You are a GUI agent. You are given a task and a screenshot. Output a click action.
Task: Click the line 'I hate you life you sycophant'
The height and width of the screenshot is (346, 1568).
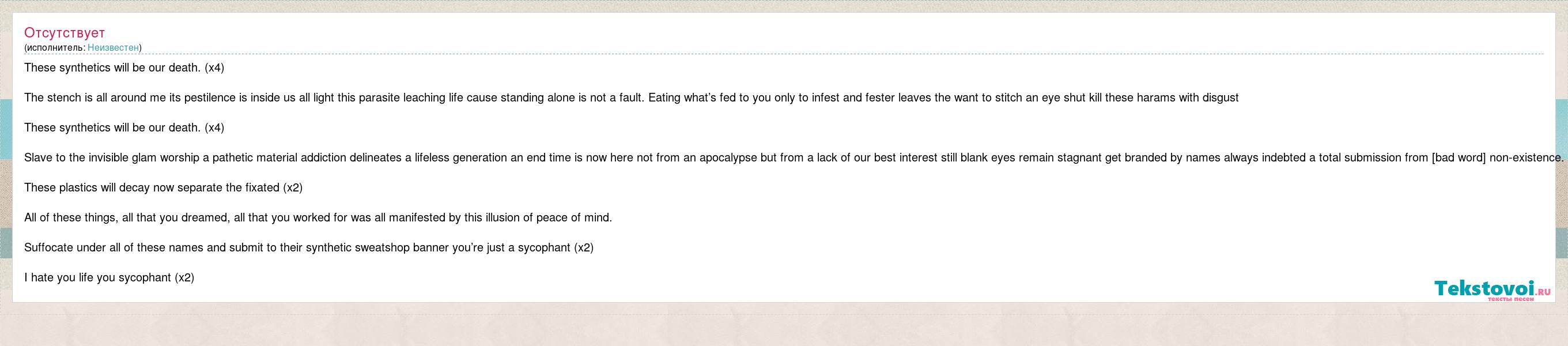pos(109,278)
